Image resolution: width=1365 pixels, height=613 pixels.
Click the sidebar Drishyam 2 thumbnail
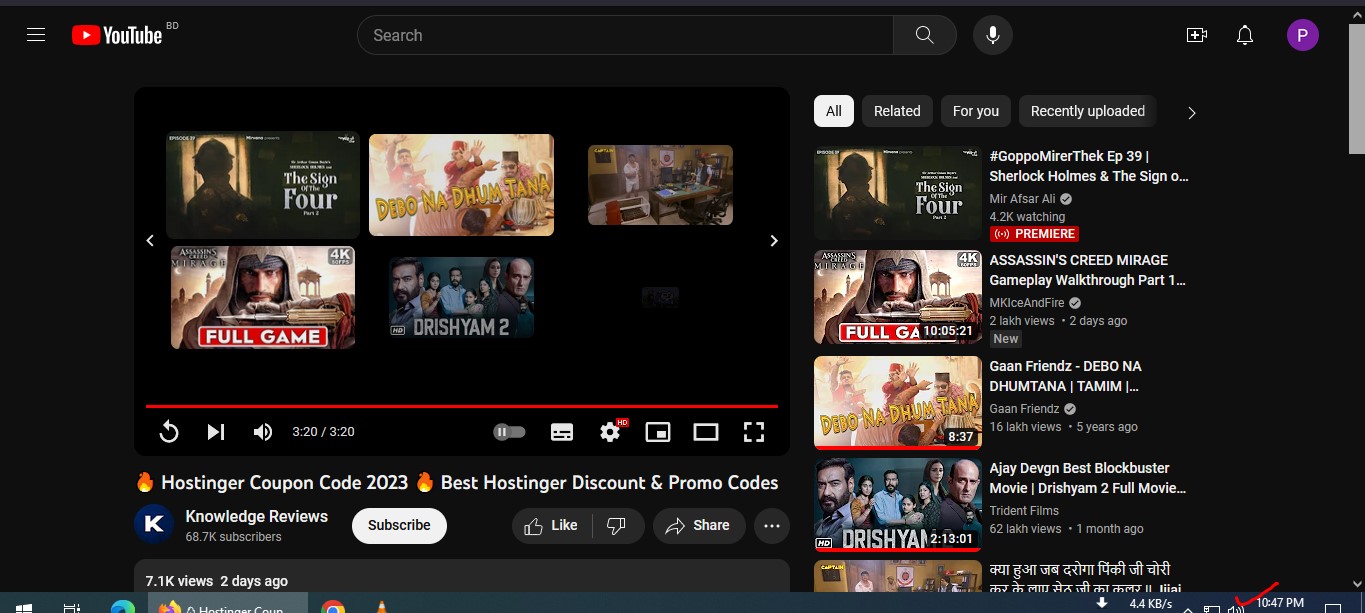click(x=897, y=506)
